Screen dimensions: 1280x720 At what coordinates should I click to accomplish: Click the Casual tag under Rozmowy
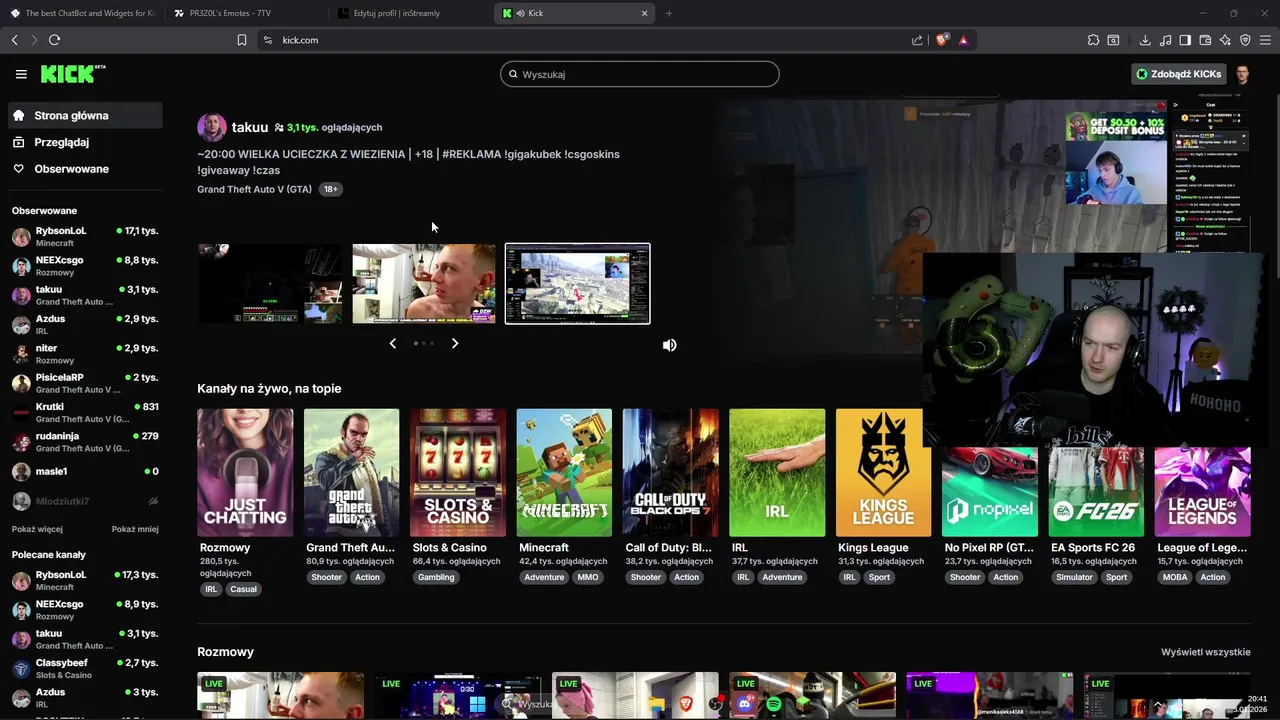(243, 589)
